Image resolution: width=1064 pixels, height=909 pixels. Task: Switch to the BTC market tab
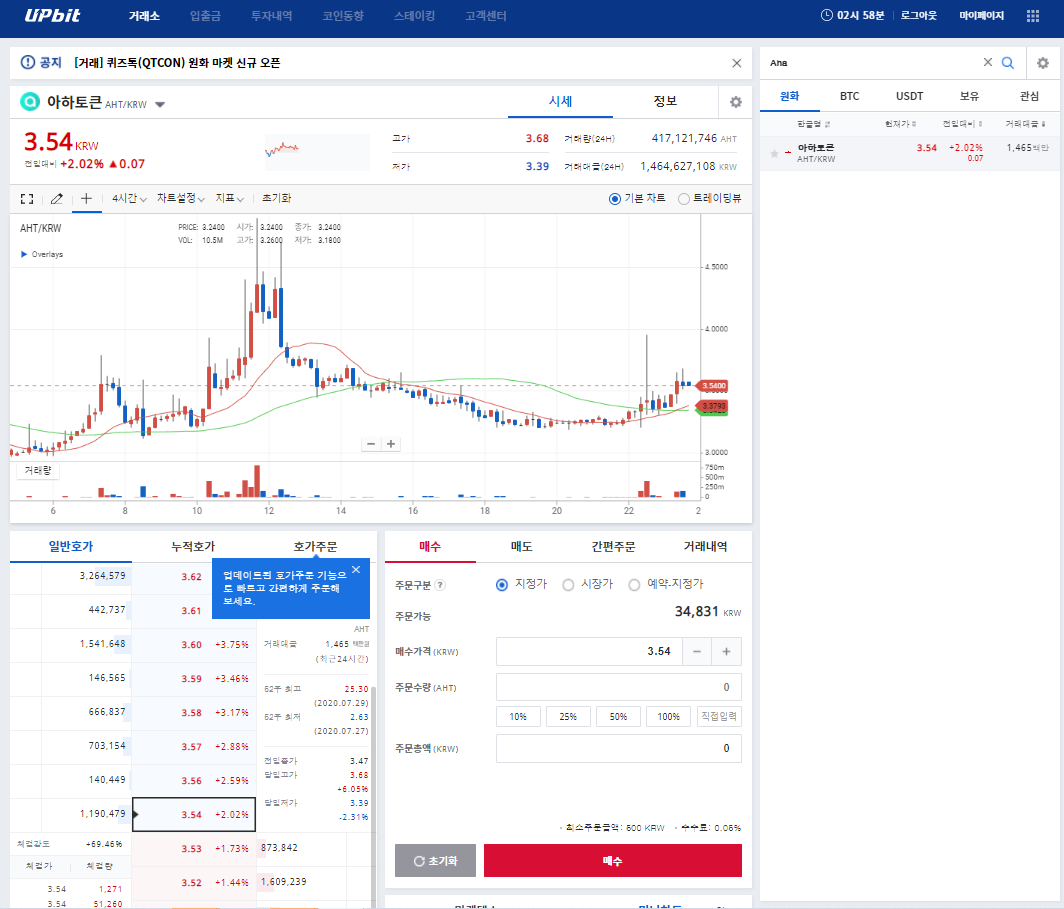(850, 96)
